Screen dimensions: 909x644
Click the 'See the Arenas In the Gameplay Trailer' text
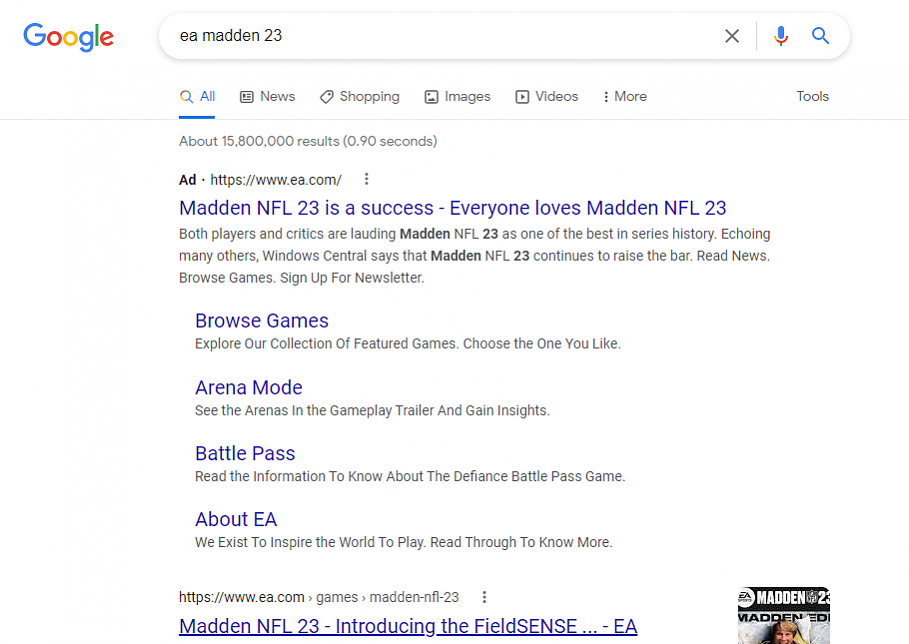[x=373, y=410]
